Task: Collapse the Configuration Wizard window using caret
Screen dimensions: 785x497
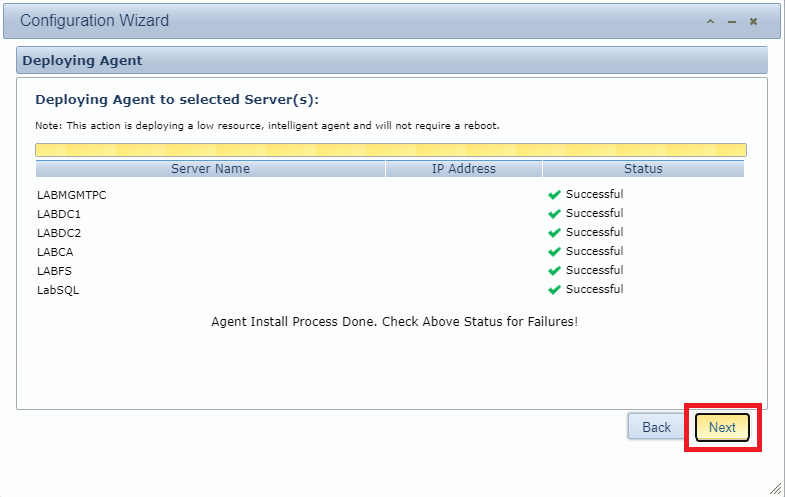Action: [710, 21]
